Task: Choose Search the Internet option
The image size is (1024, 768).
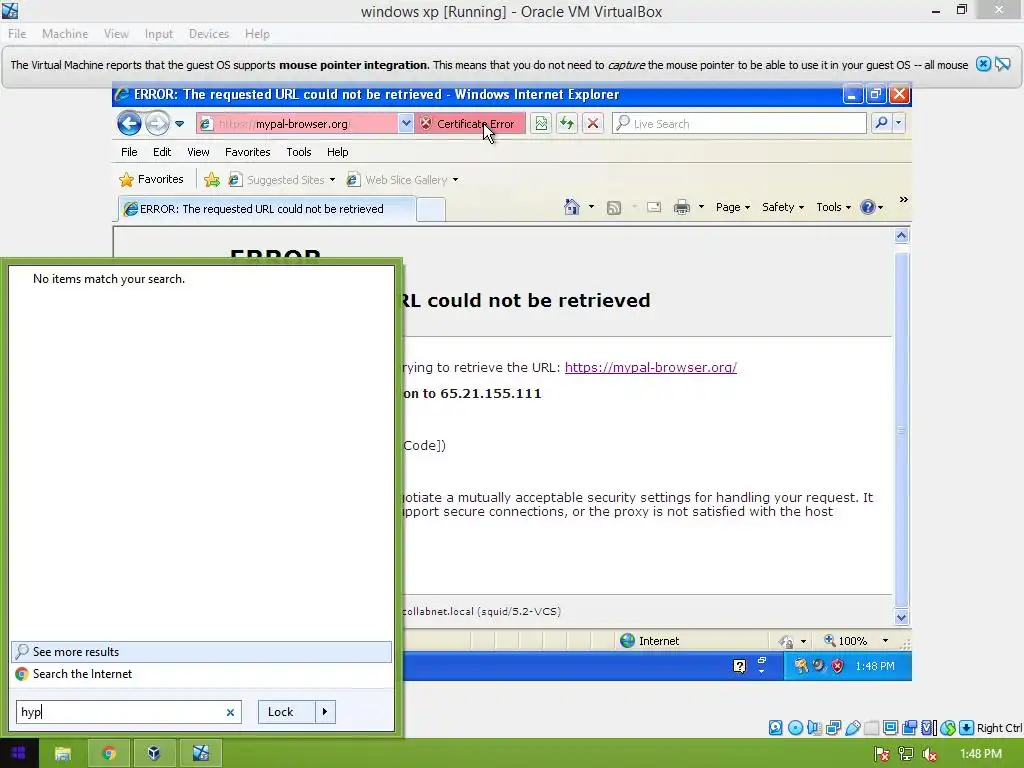Action: (x=201, y=674)
